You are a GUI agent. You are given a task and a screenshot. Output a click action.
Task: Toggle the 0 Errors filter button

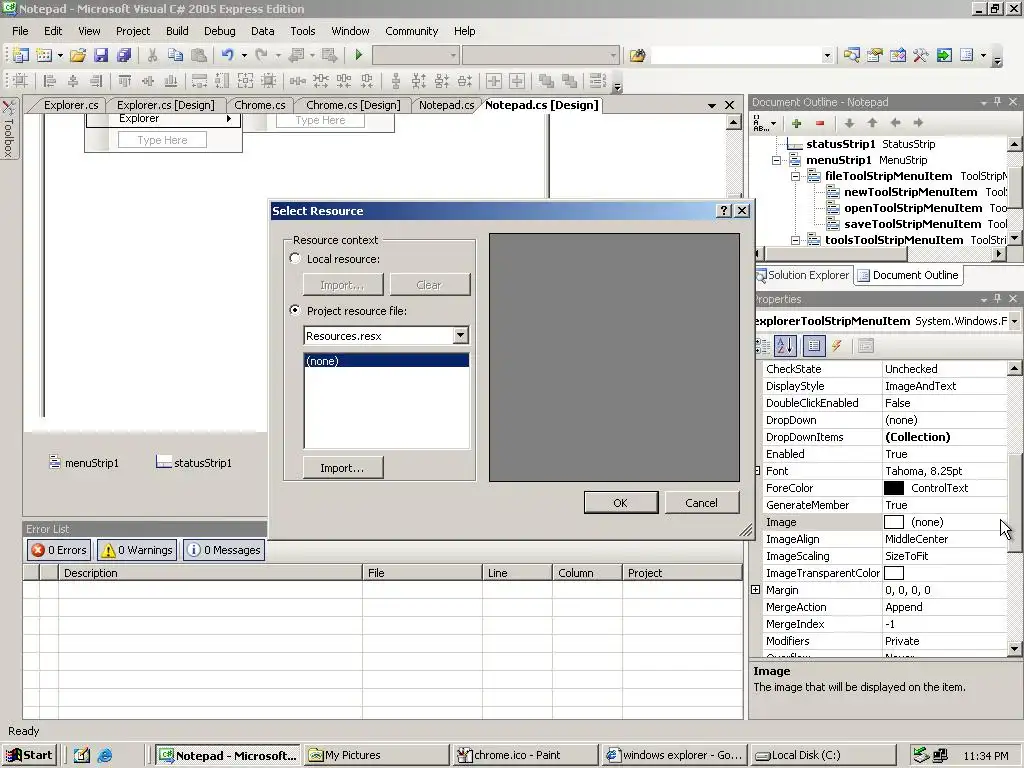[59, 550]
